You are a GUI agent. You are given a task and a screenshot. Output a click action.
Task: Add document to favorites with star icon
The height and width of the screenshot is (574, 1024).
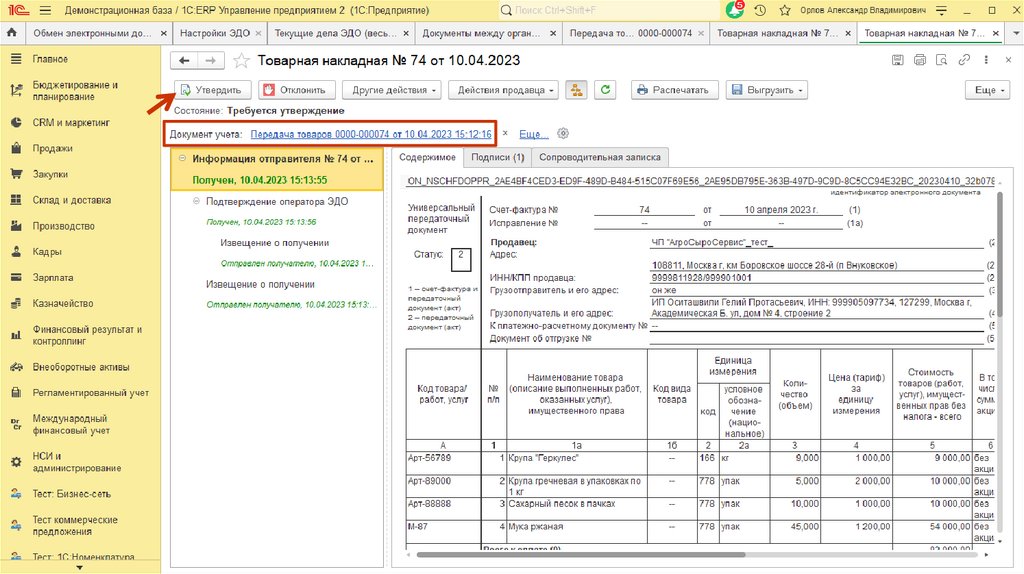tap(241, 60)
